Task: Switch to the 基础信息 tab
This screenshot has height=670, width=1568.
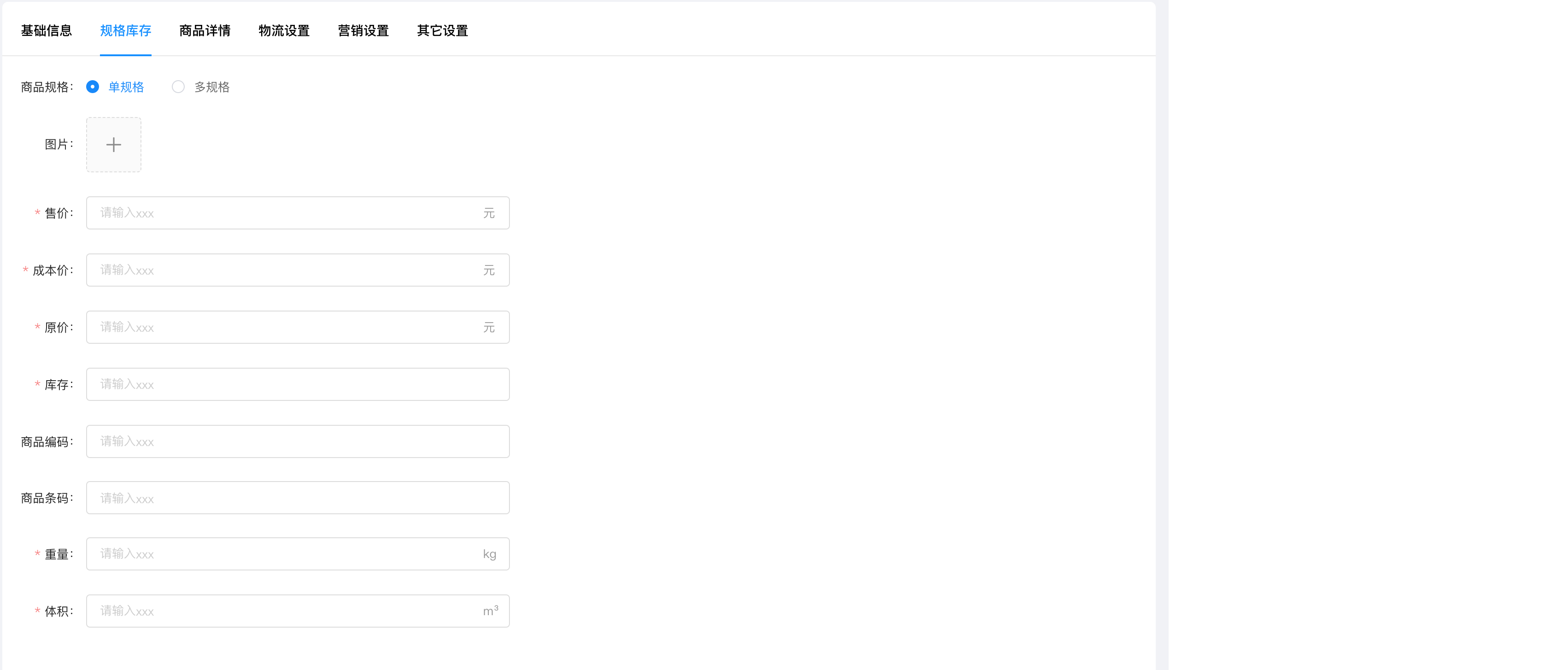Action: click(x=46, y=30)
